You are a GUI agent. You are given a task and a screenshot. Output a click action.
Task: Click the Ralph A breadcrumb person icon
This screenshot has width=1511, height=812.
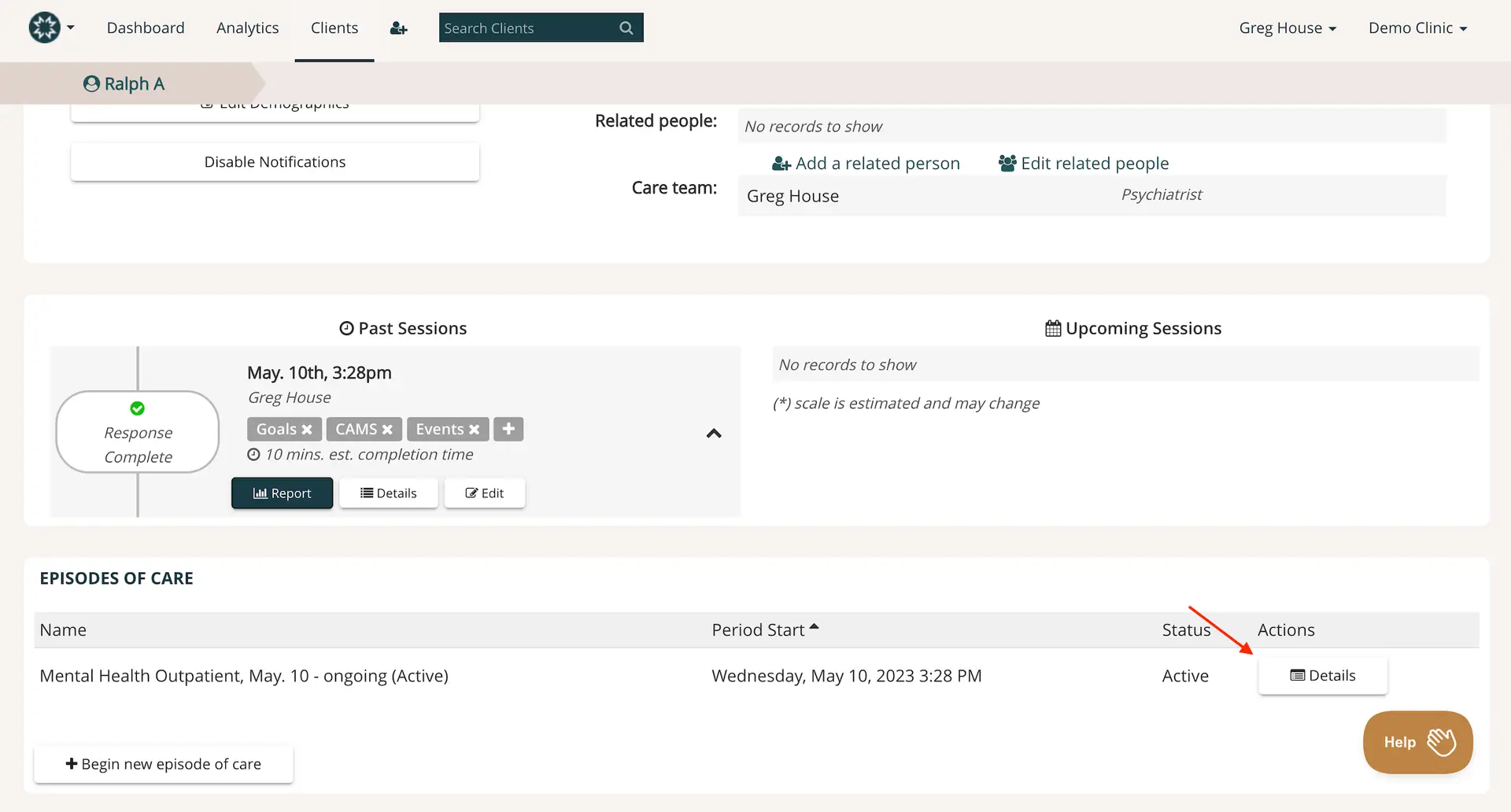(91, 83)
